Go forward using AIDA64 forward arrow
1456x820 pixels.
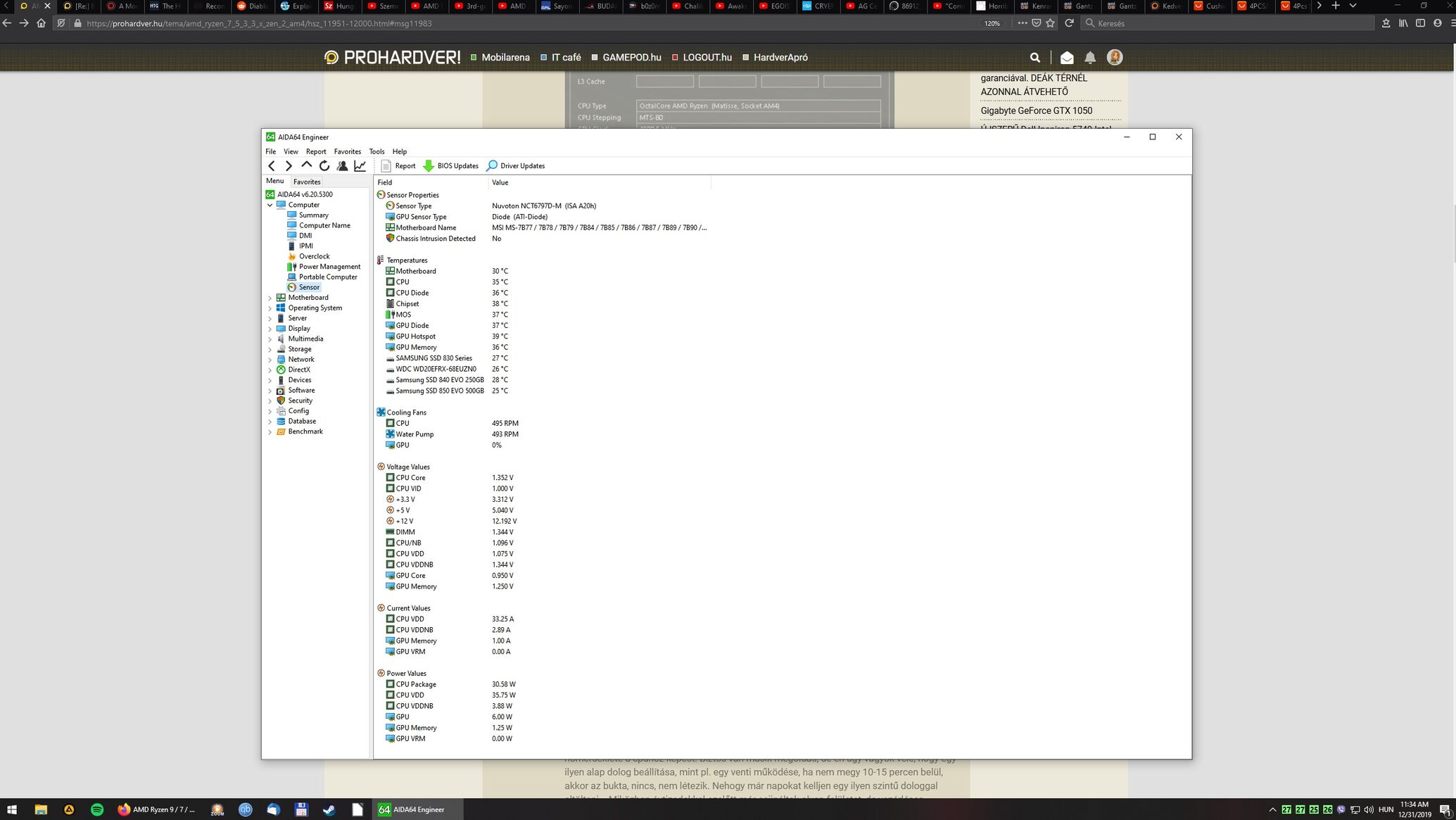tap(289, 166)
